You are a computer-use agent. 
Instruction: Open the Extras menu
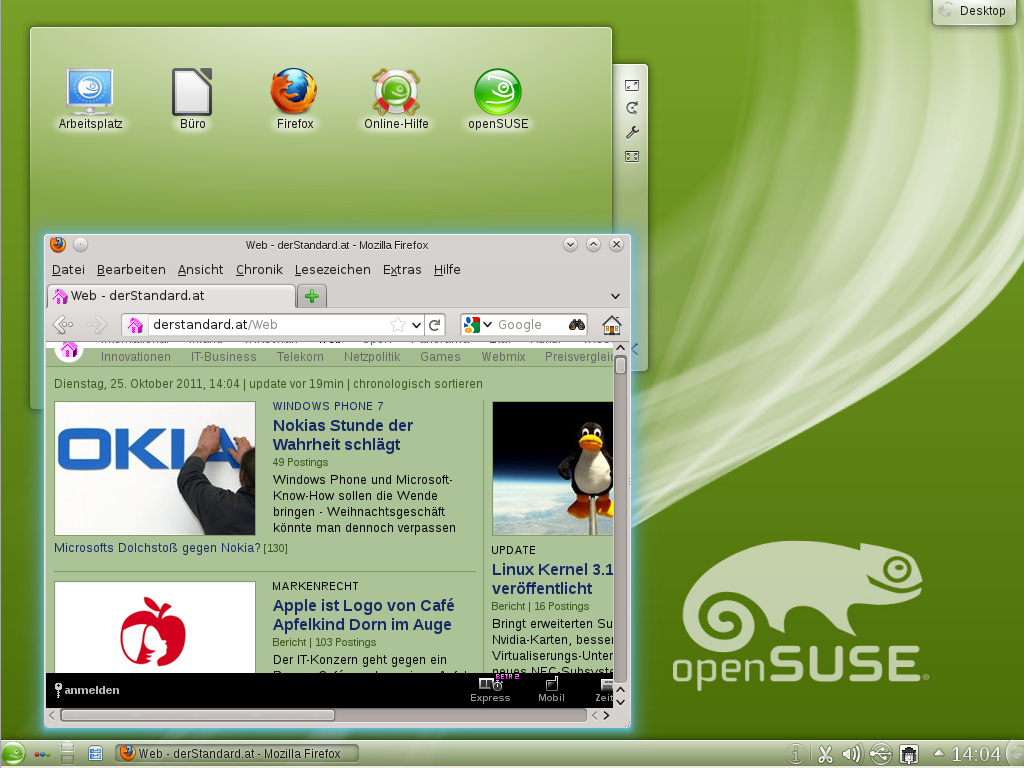pos(402,270)
